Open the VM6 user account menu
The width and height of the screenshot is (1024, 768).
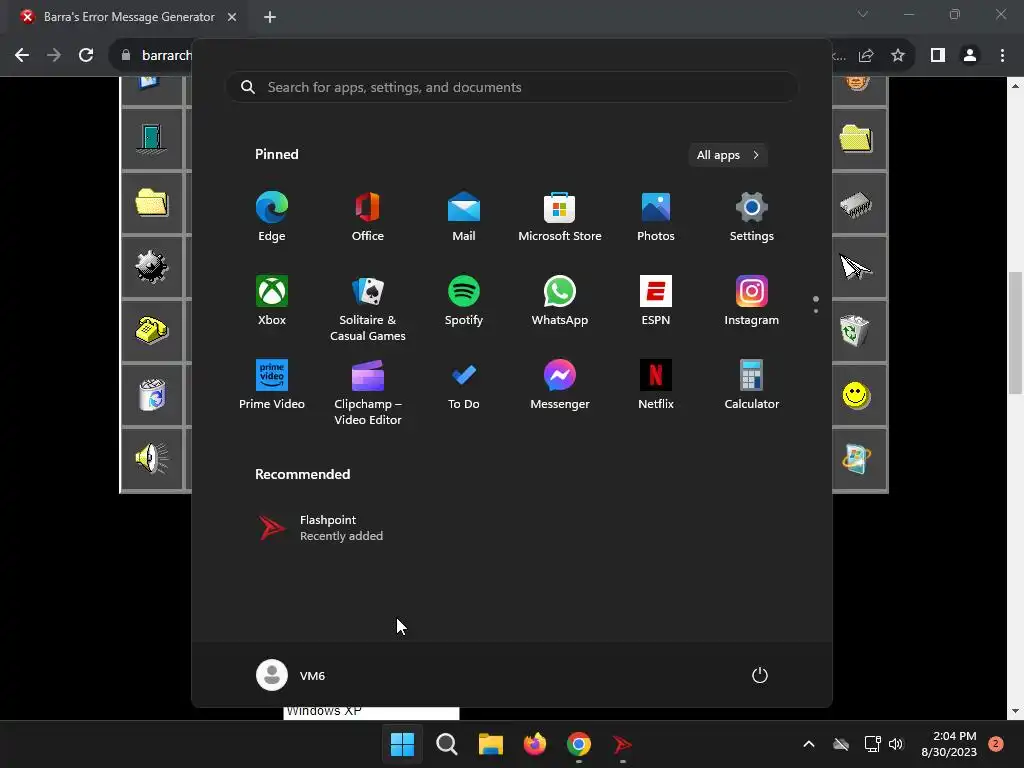pos(291,675)
